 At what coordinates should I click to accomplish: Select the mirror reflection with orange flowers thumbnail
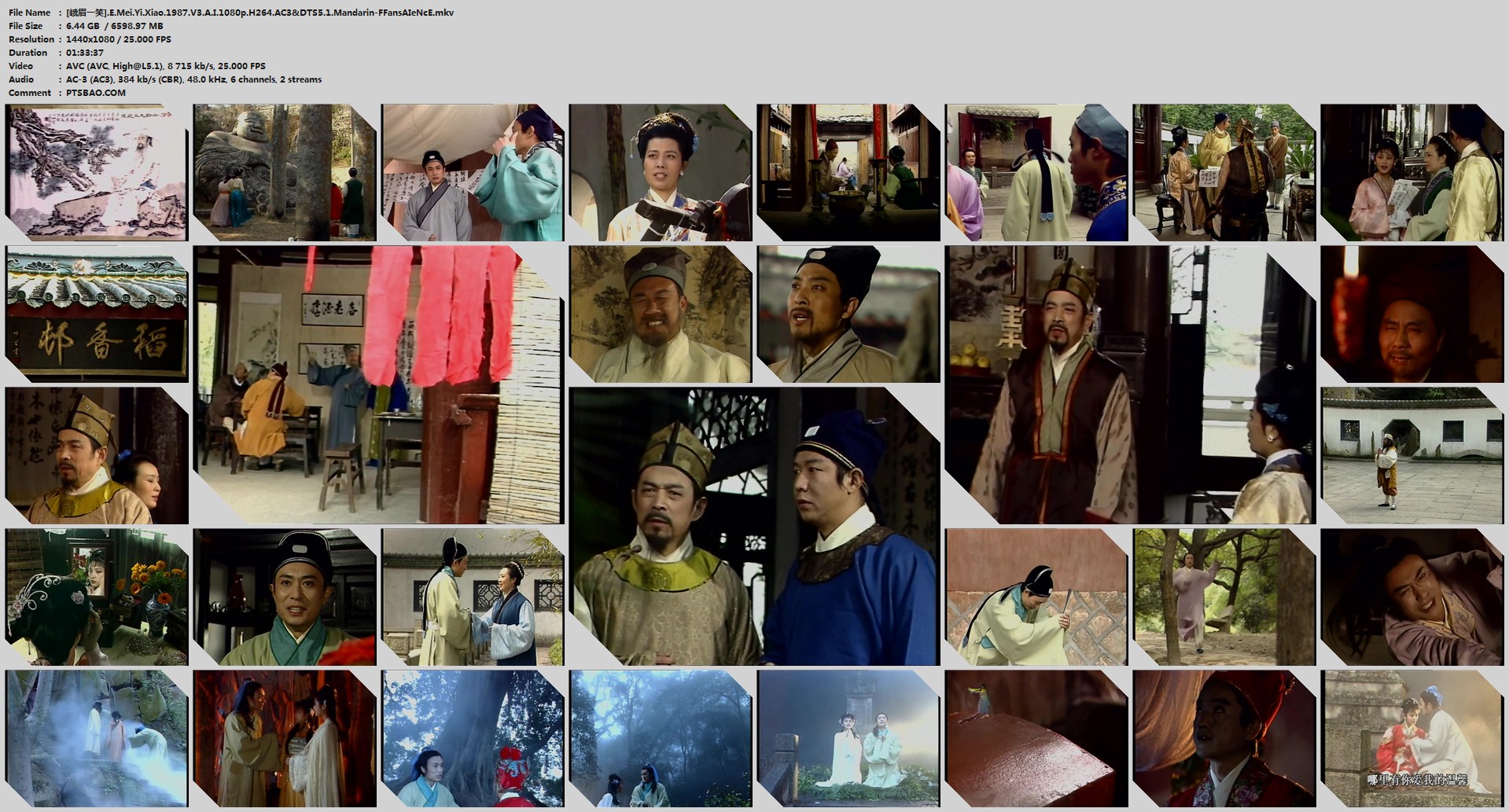pyautogui.click(x=96, y=597)
